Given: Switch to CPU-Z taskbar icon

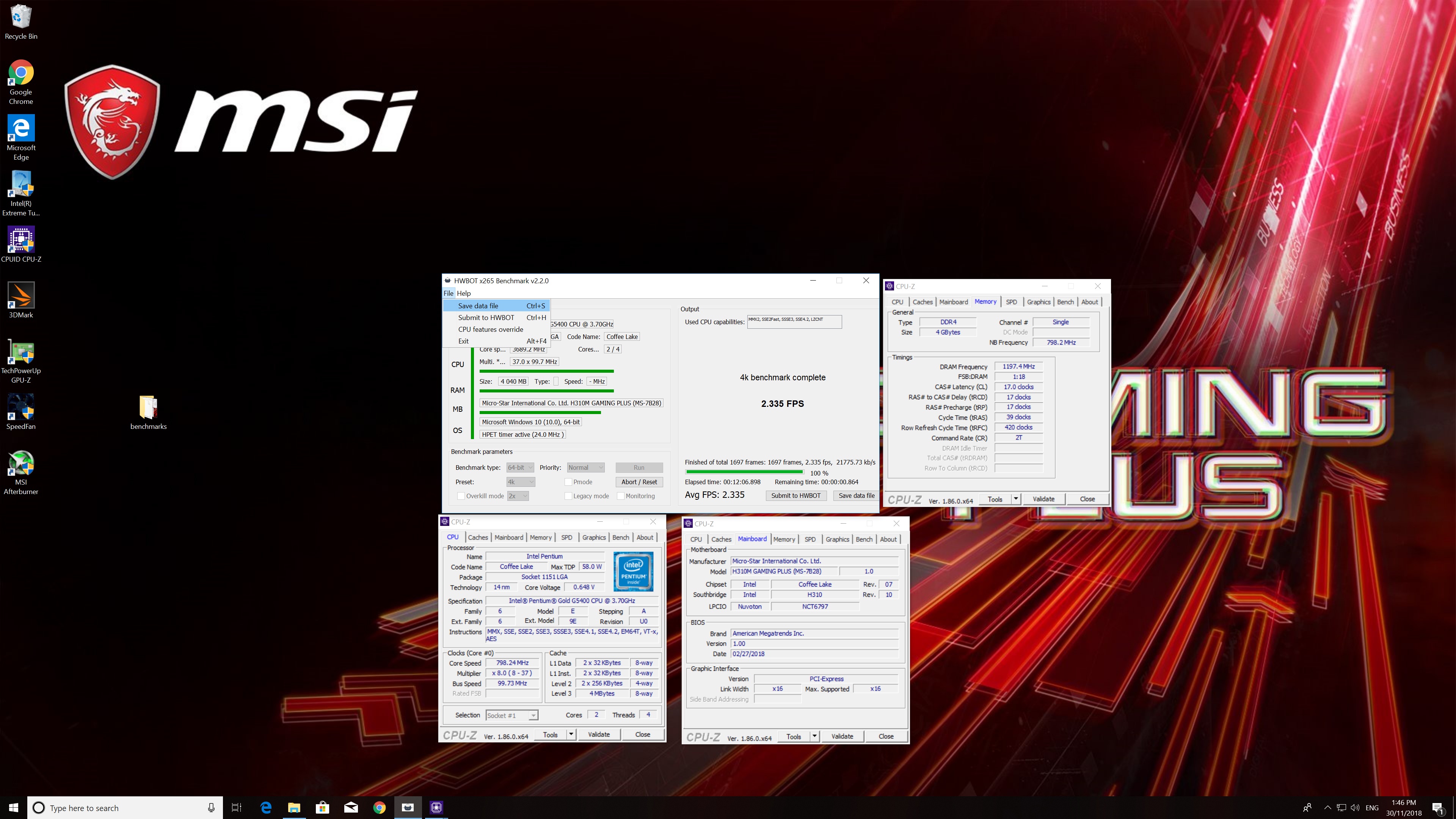Looking at the screenshot, I should click(436, 808).
